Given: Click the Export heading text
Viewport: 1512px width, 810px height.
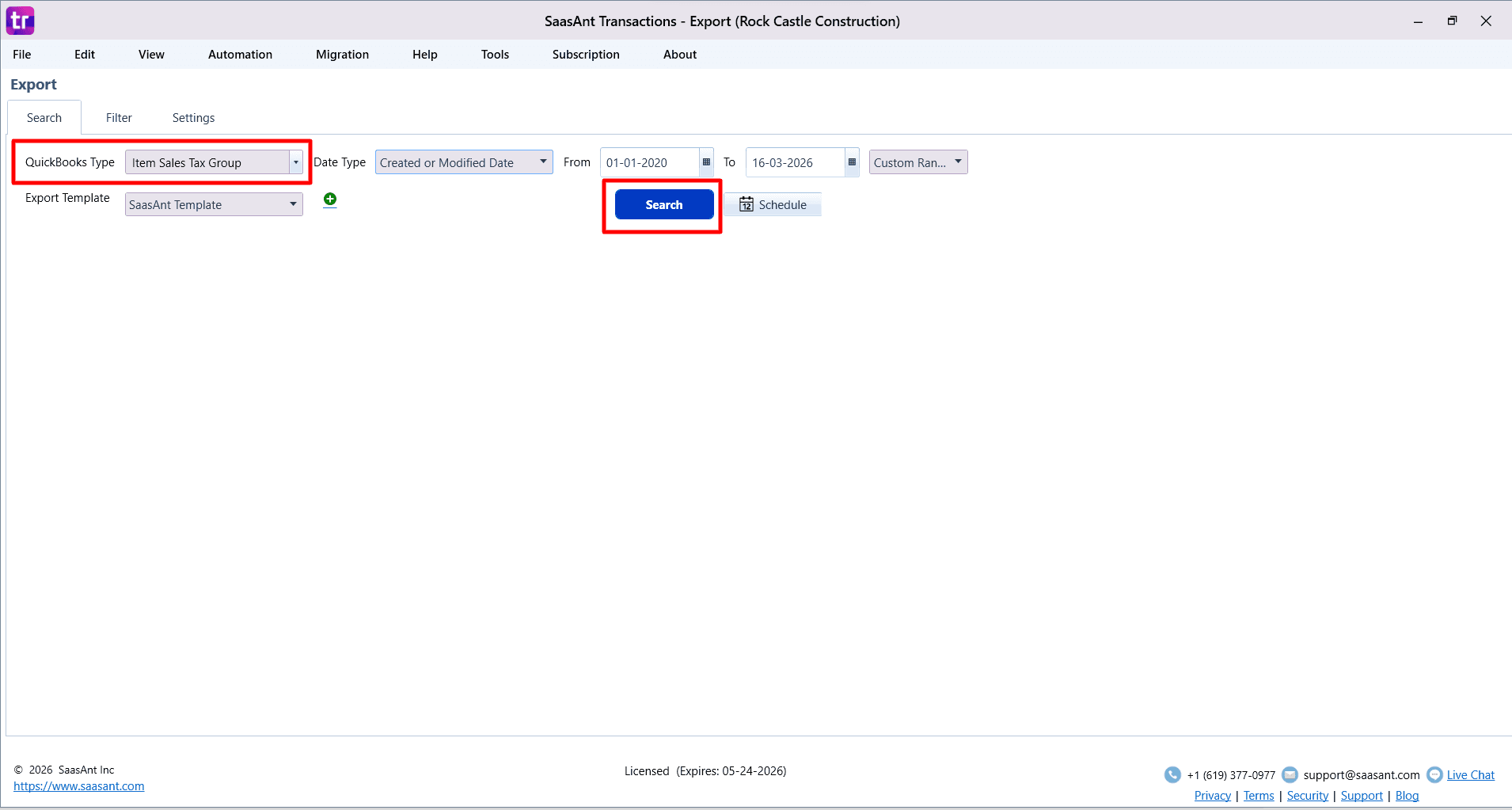Looking at the screenshot, I should click(x=34, y=85).
